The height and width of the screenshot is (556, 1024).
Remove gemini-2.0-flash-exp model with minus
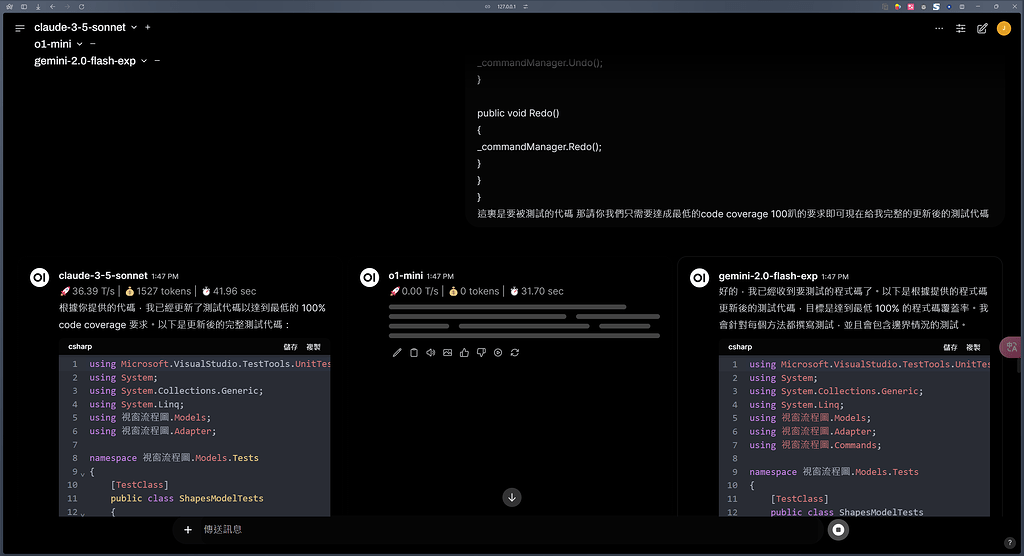157,61
